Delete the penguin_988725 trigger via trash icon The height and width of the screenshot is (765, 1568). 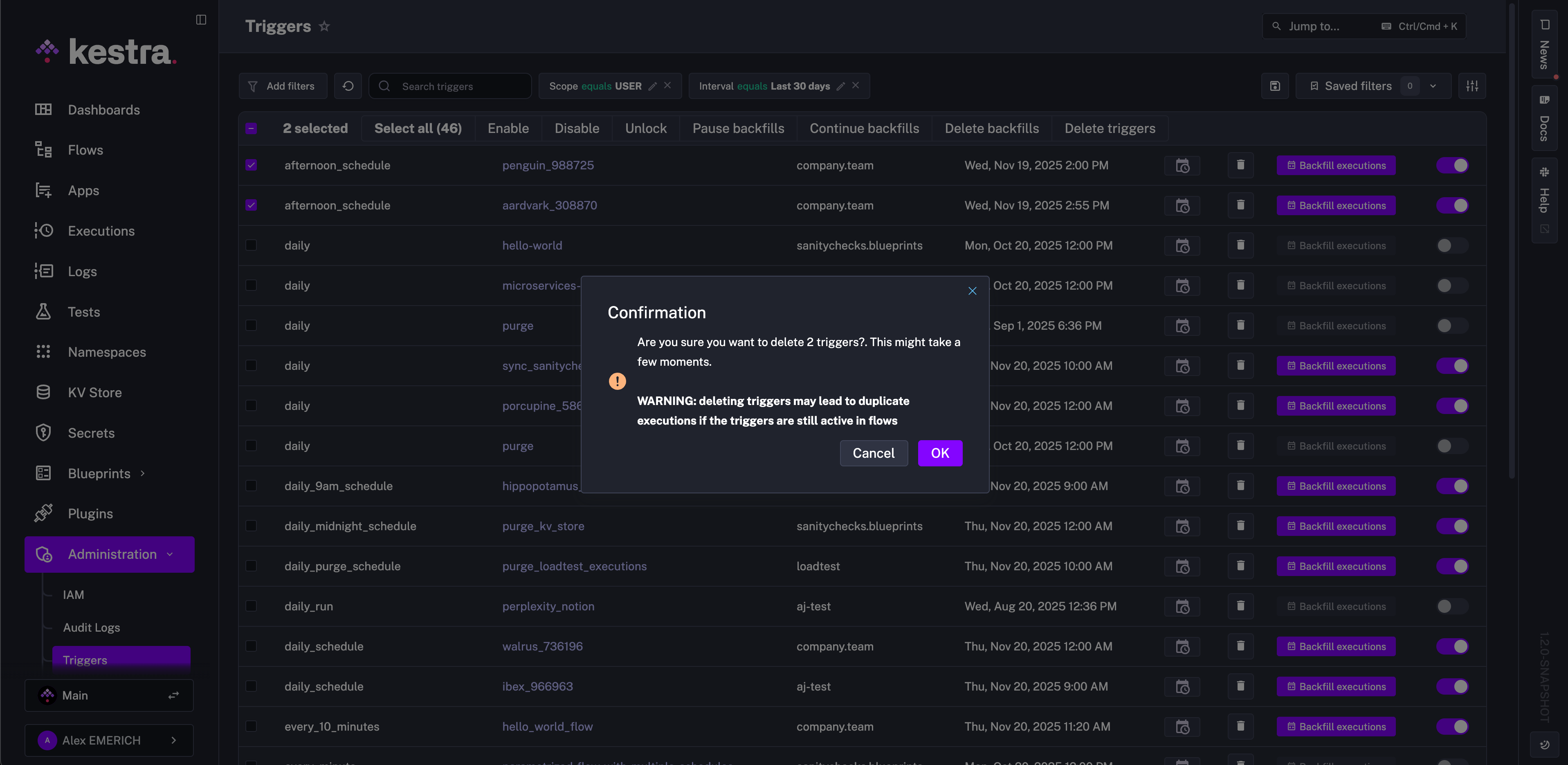pyautogui.click(x=1240, y=165)
